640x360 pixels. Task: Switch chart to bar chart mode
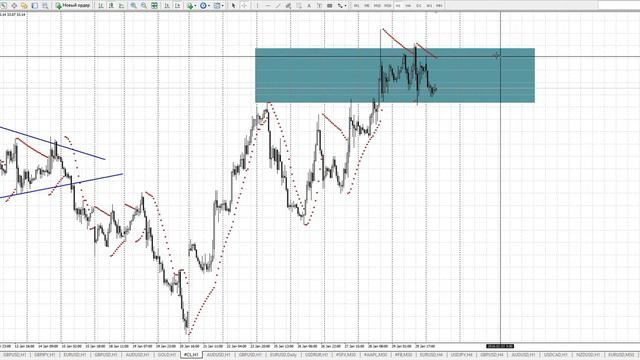(100, 6)
